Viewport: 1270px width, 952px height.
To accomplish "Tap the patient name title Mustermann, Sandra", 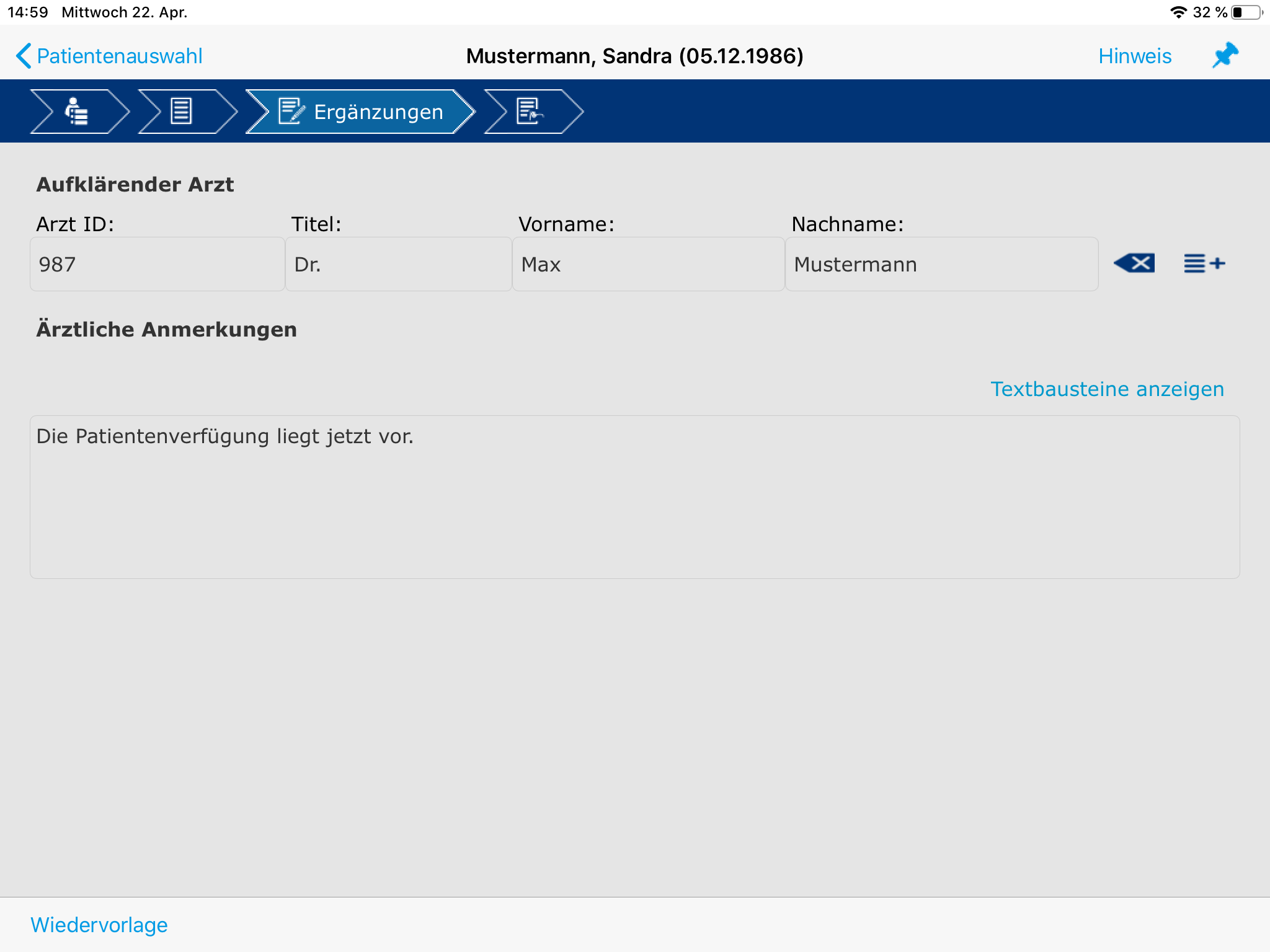I will coord(634,56).
